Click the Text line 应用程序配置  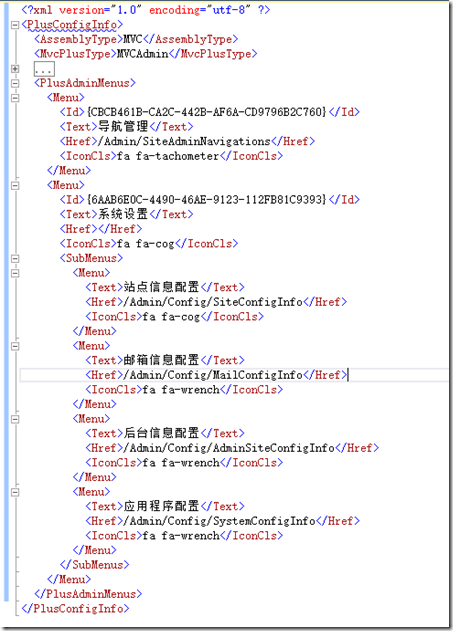pos(165,507)
